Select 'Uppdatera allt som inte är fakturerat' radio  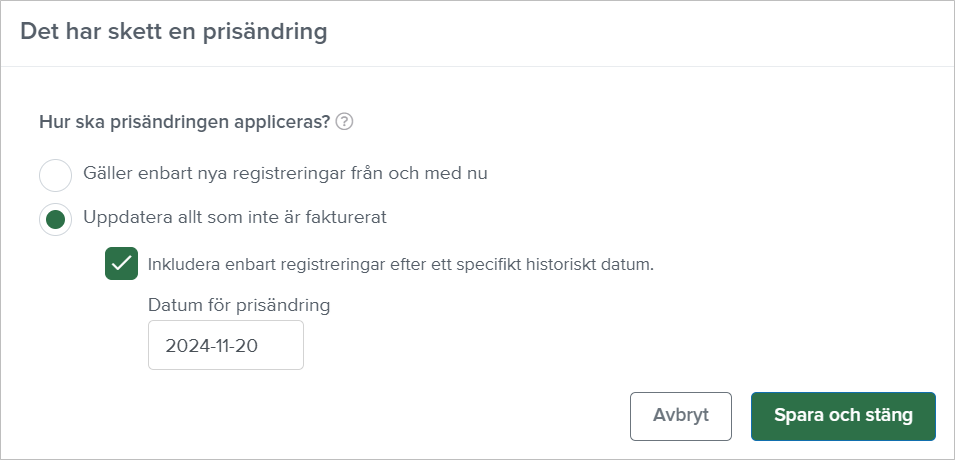pos(56,220)
